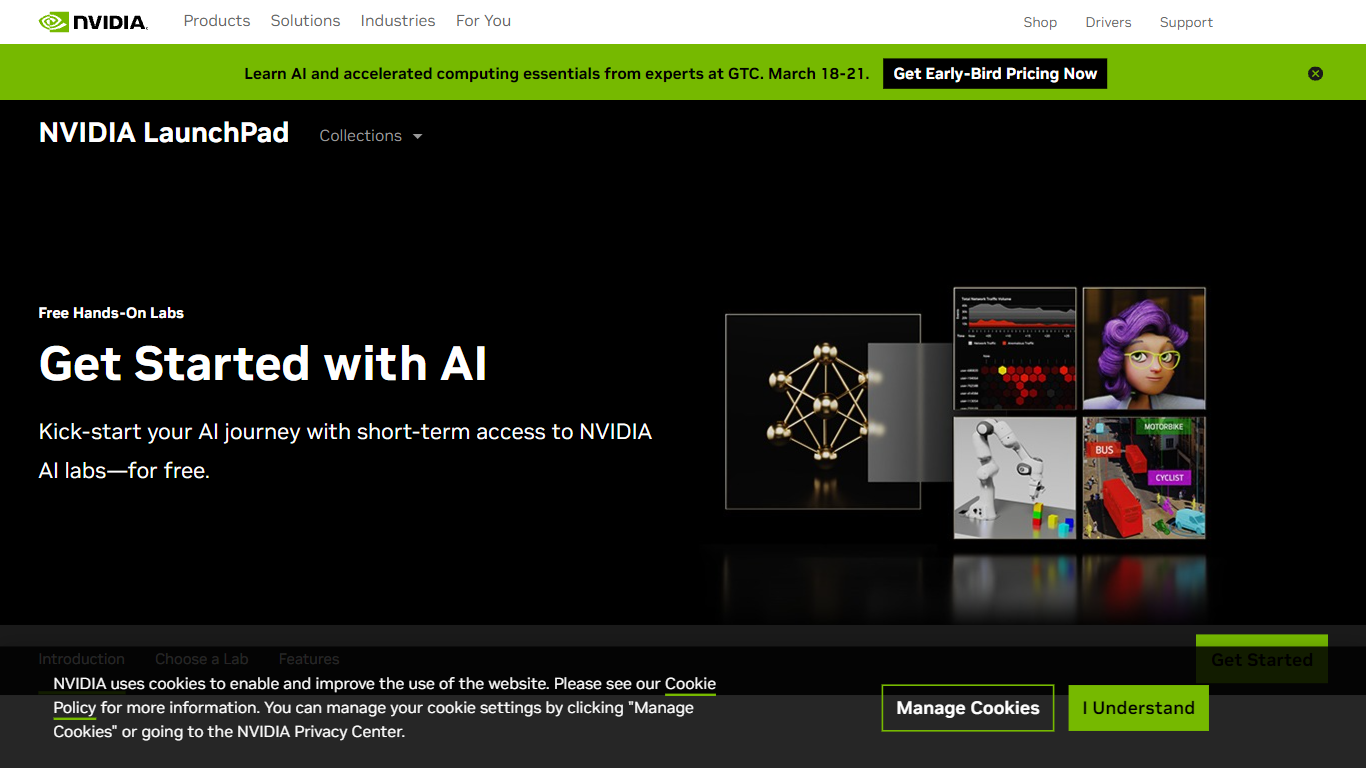This screenshot has height=768, width=1366.
Task: Click Get Early-Bird Pricing Now button
Action: (x=995, y=74)
